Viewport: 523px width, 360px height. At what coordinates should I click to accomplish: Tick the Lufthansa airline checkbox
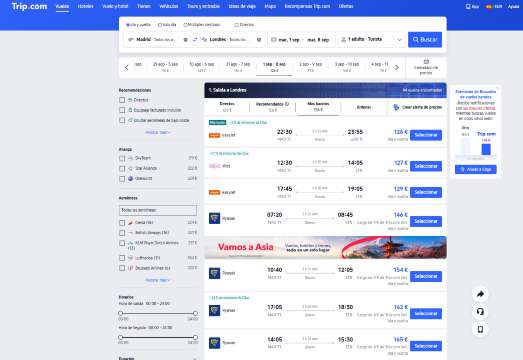(122, 258)
